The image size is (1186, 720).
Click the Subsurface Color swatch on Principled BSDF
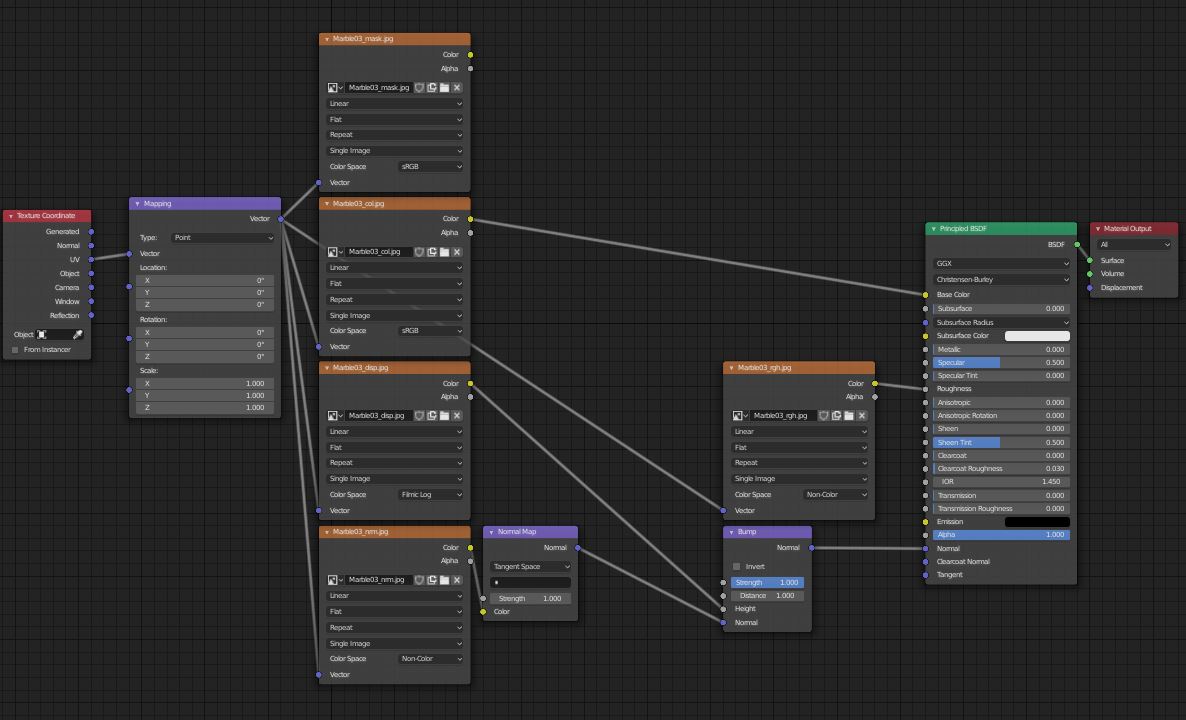click(1037, 335)
